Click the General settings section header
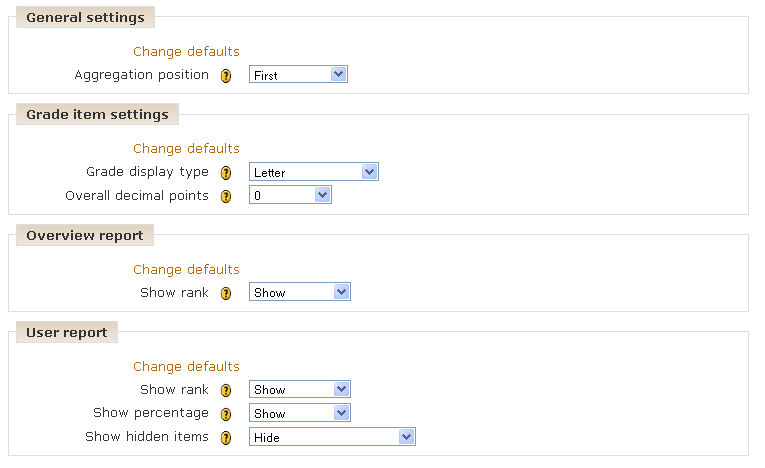Viewport: 765px width, 468px height. coord(85,18)
